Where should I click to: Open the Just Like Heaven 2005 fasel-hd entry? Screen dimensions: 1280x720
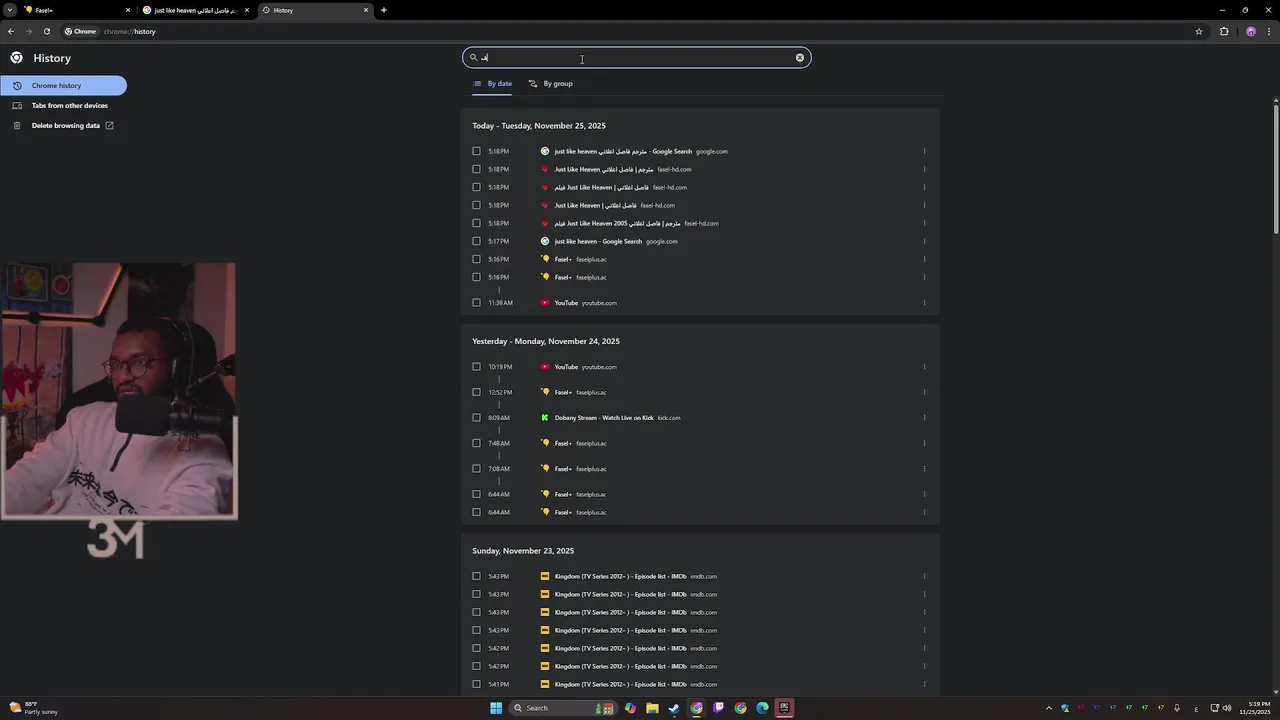click(617, 224)
